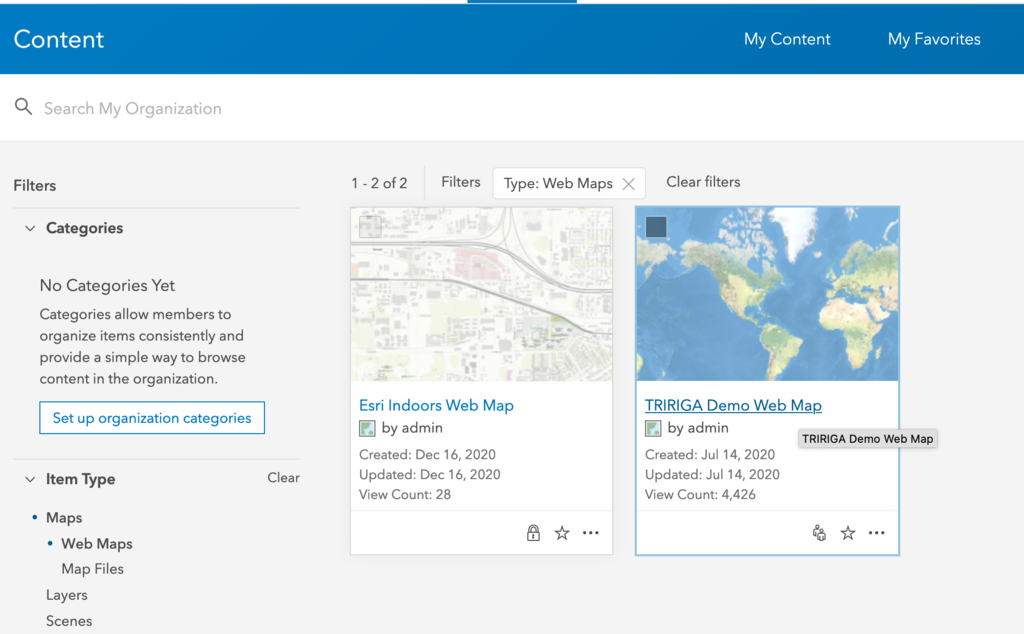The height and width of the screenshot is (634, 1024).
Task: Filter by Map Files item type
Action: [x=93, y=569]
